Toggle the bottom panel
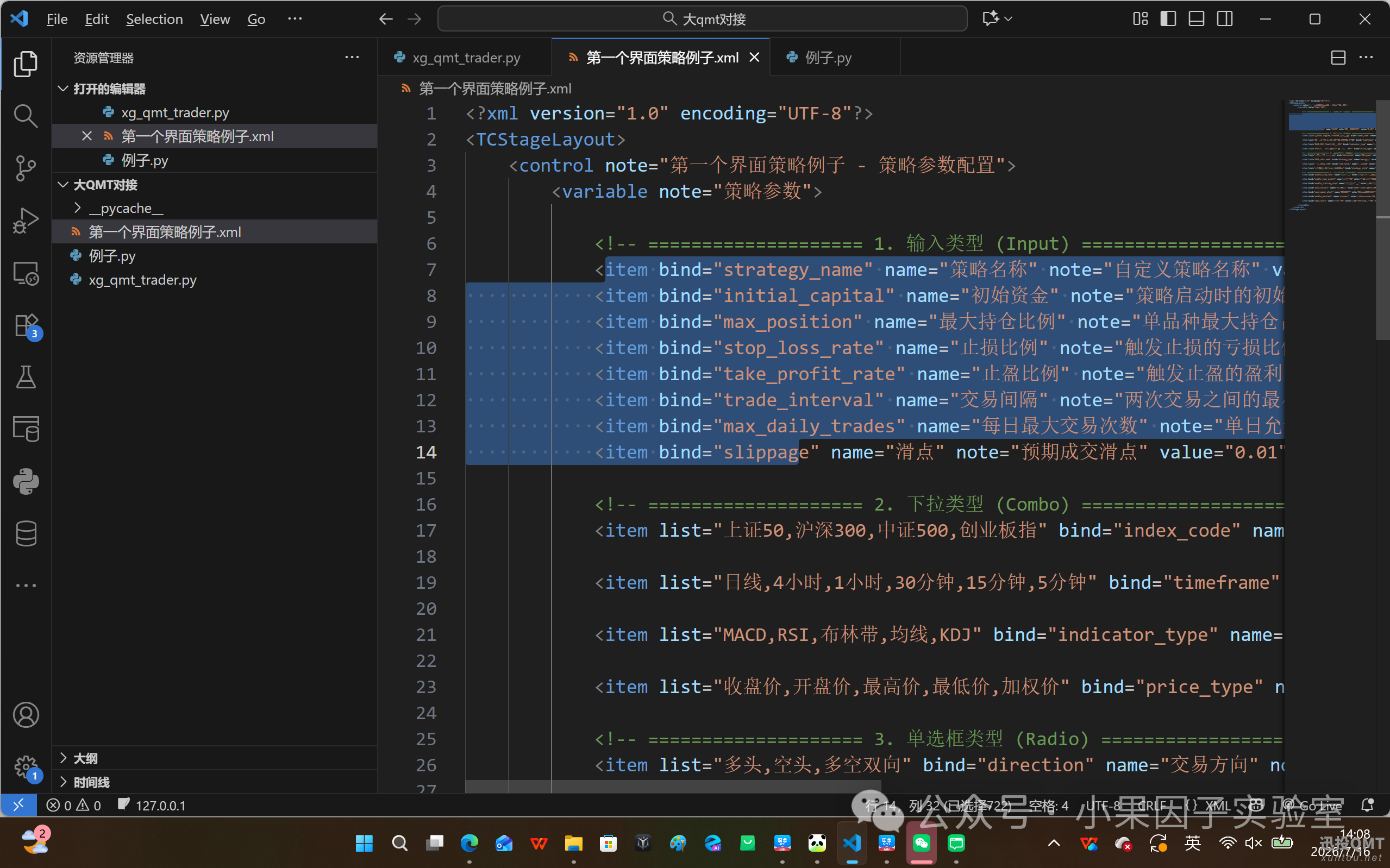Viewport: 1390px width, 868px height. [1197, 19]
